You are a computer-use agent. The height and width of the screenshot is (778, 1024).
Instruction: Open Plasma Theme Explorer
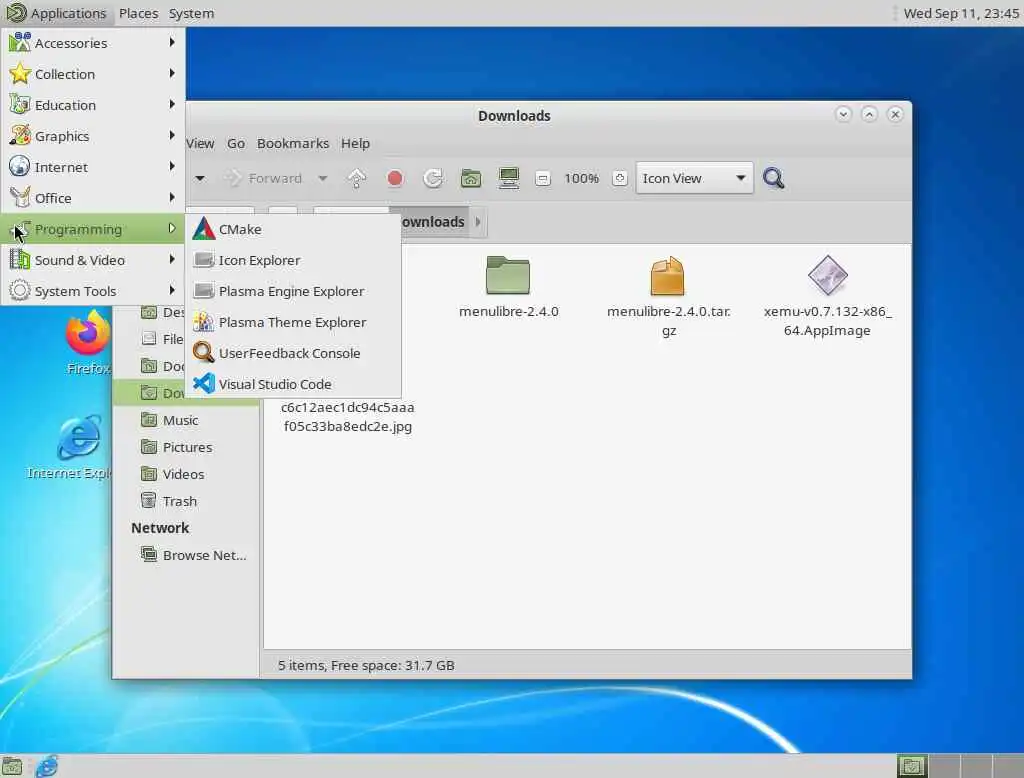click(x=293, y=322)
